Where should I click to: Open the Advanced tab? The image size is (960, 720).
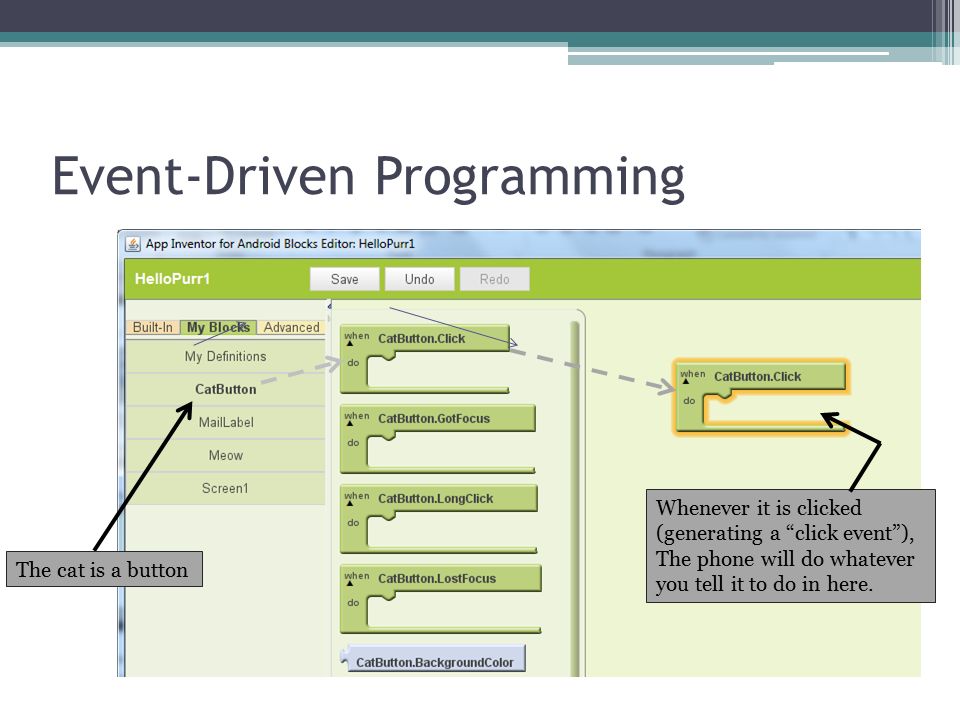(x=291, y=327)
